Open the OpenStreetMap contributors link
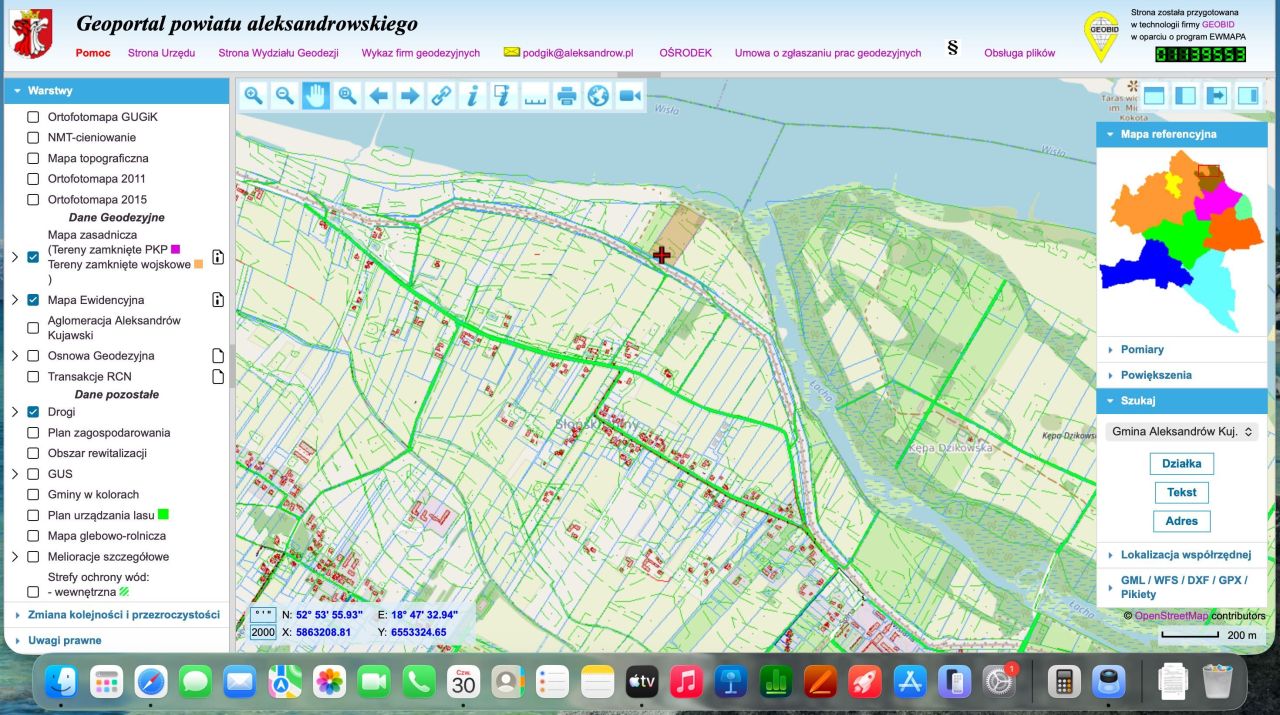Viewport: 1280px width, 715px height. [x=1171, y=616]
